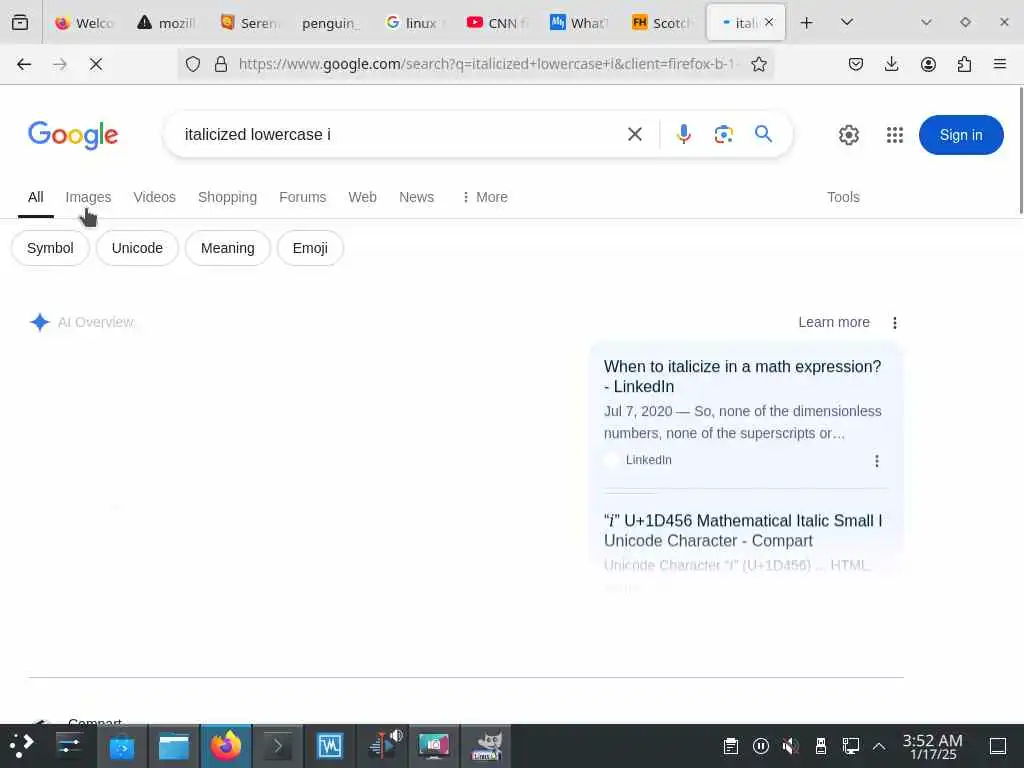Select the All results tab

coord(36,197)
